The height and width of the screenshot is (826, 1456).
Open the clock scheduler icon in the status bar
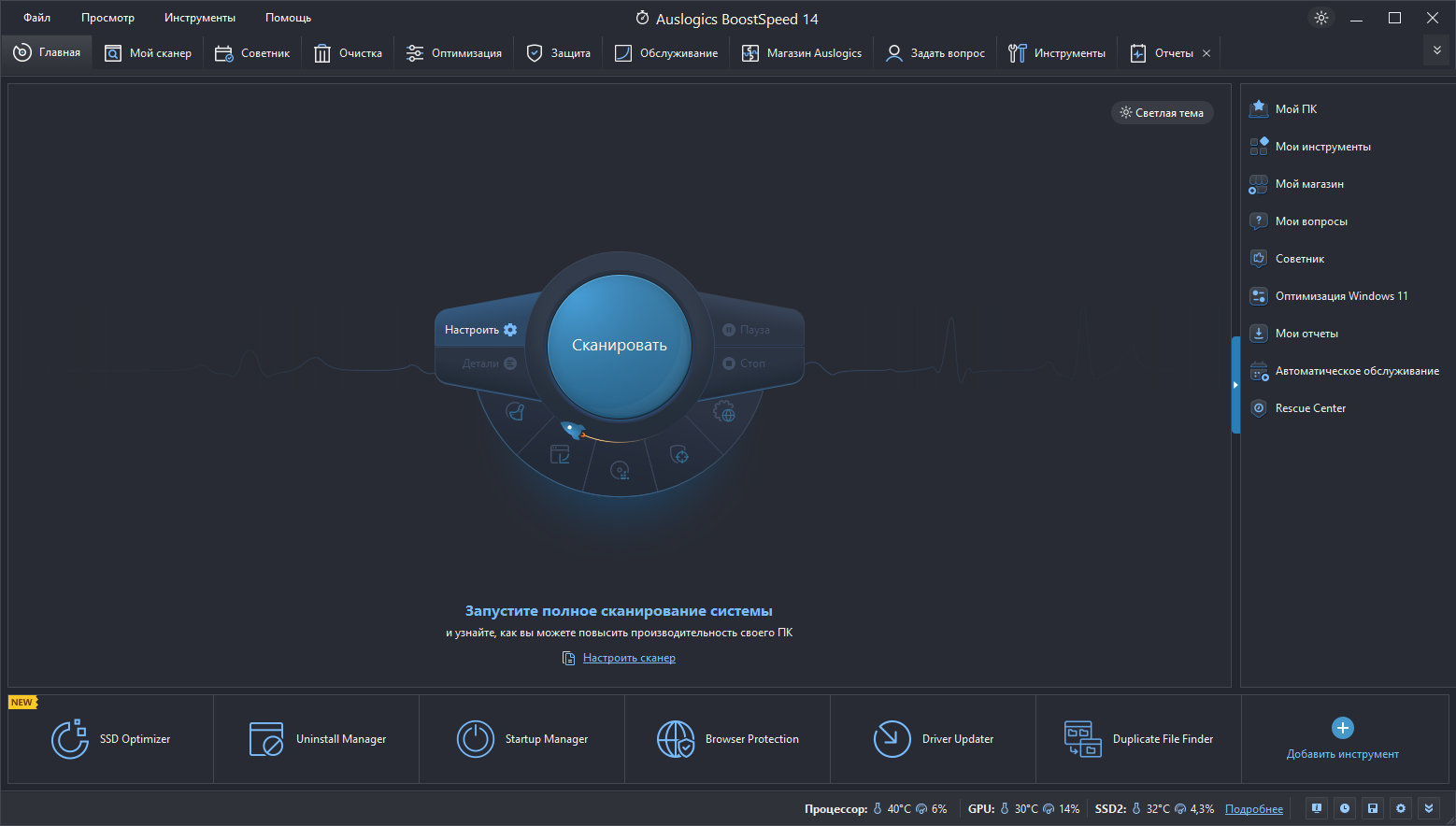click(x=1345, y=808)
